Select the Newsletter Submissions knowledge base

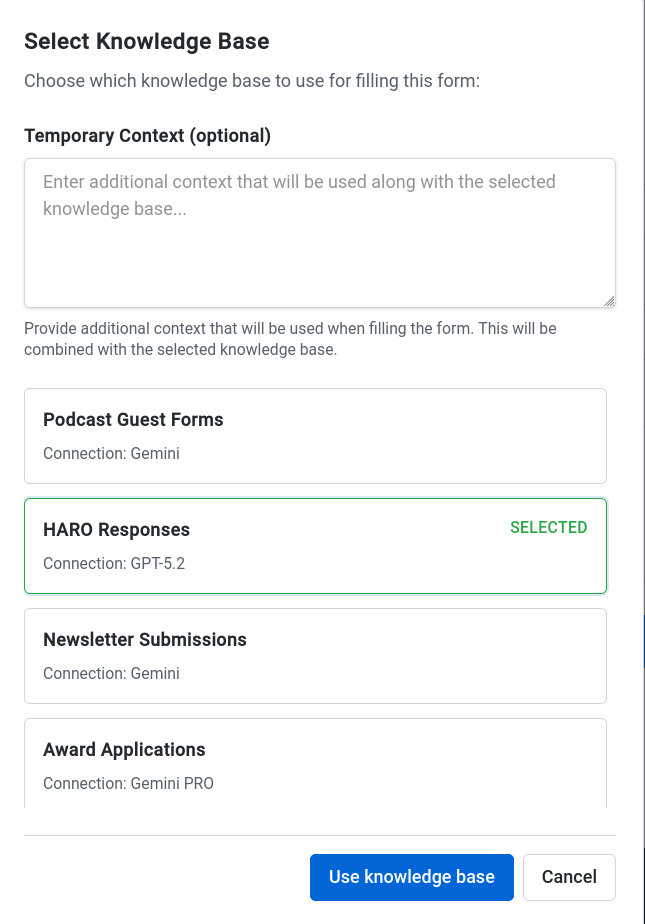[x=315, y=655]
